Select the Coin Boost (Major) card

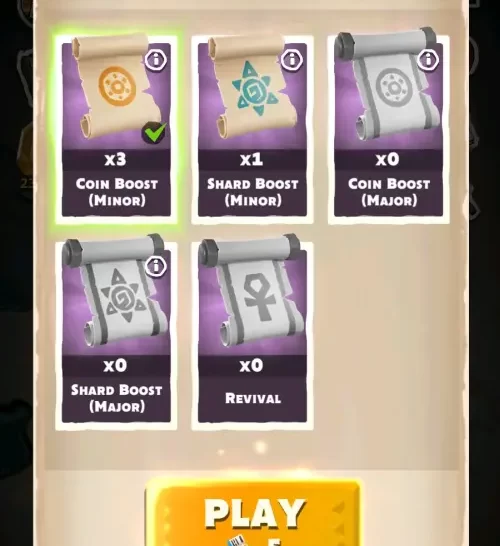click(389, 130)
